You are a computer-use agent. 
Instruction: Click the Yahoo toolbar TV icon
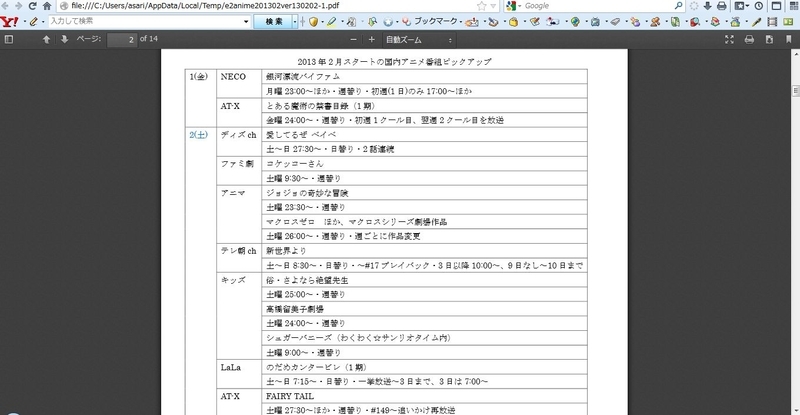tap(595, 21)
